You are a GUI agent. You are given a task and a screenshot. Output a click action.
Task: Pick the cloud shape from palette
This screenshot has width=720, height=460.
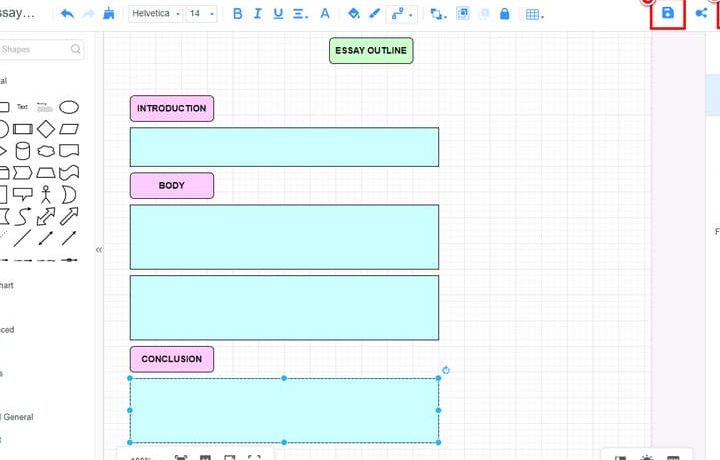(x=45, y=151)
